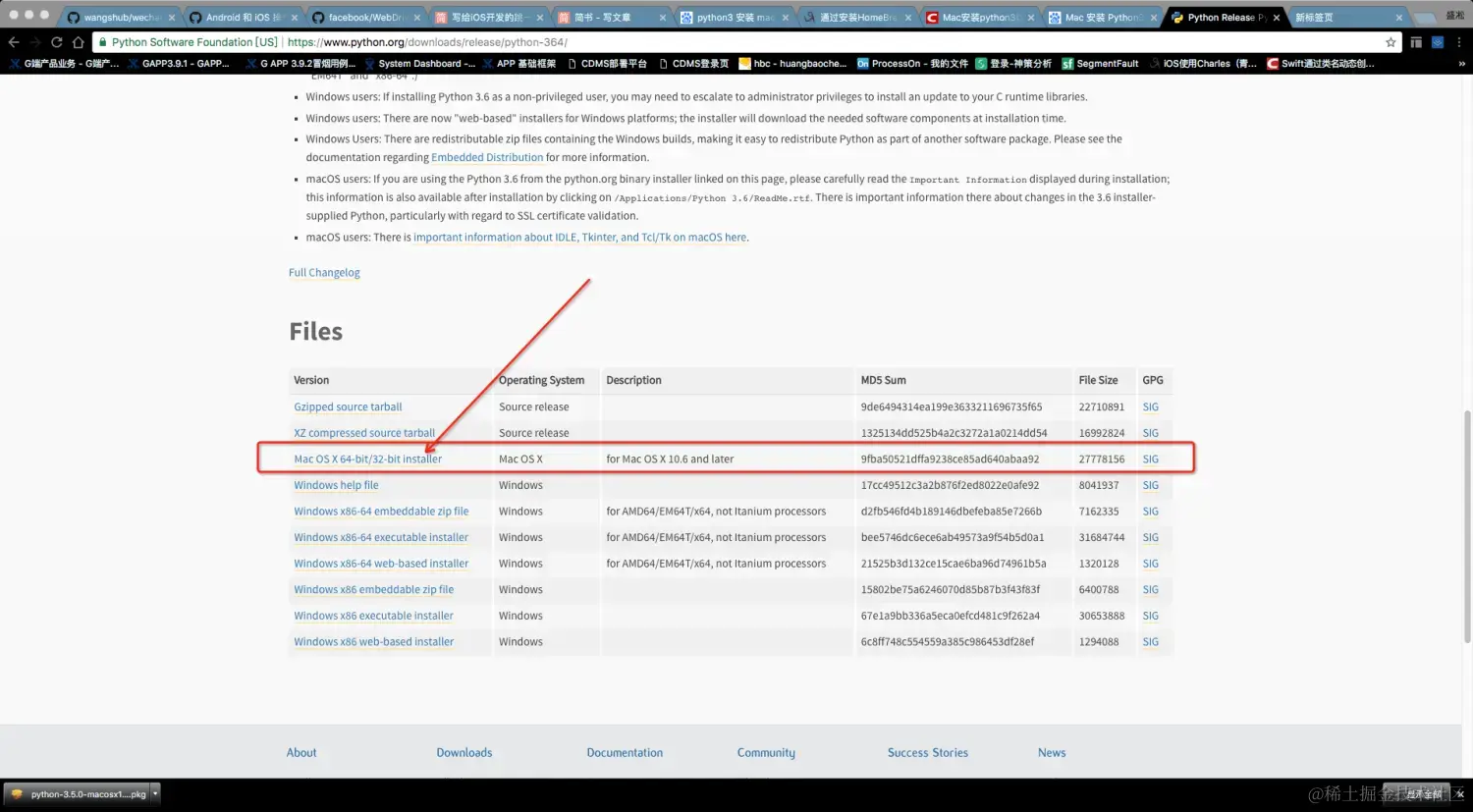The image size is (1473, 812).
Task: Open the CDMS部署平台 bookmark
Action: pos(606,63)
